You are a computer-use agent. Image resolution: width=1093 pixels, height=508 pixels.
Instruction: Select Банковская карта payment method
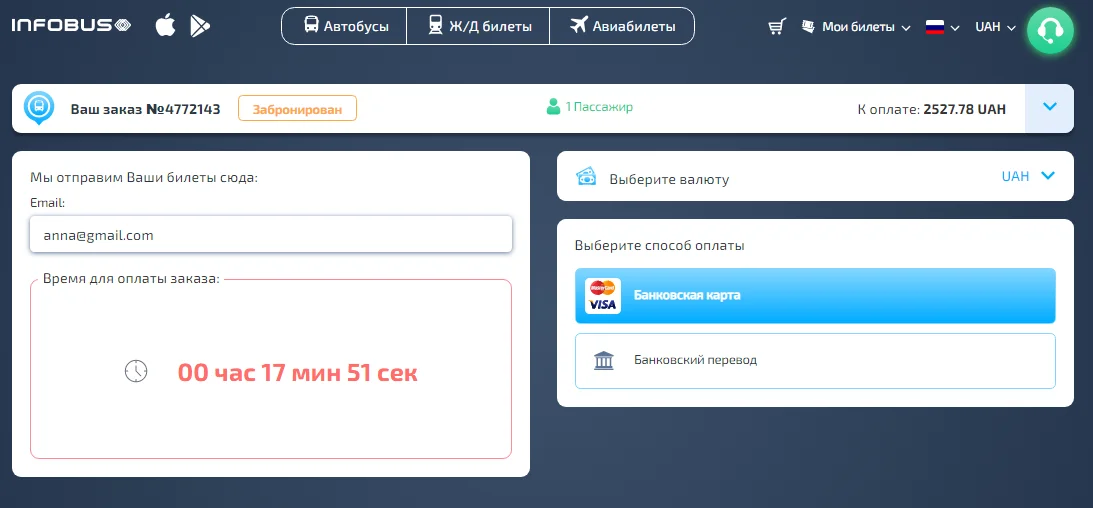(815, 296)
